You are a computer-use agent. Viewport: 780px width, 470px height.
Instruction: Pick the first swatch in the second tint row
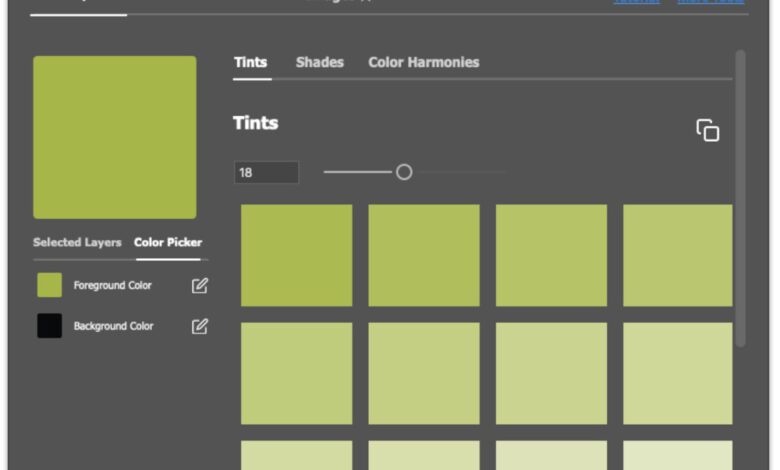click(x=296, y=373)
